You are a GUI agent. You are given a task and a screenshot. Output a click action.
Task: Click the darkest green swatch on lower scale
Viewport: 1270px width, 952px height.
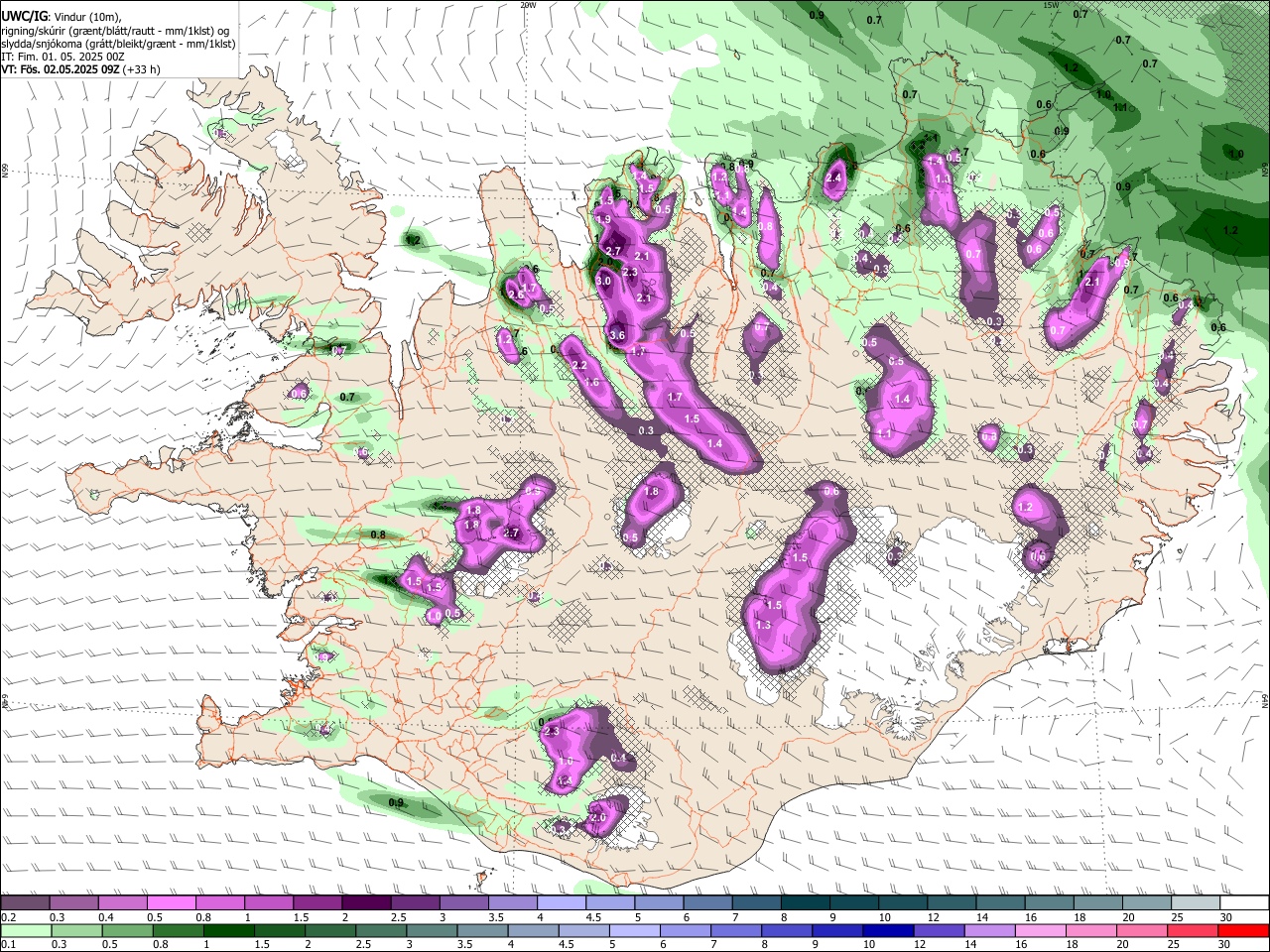(228, 930)
